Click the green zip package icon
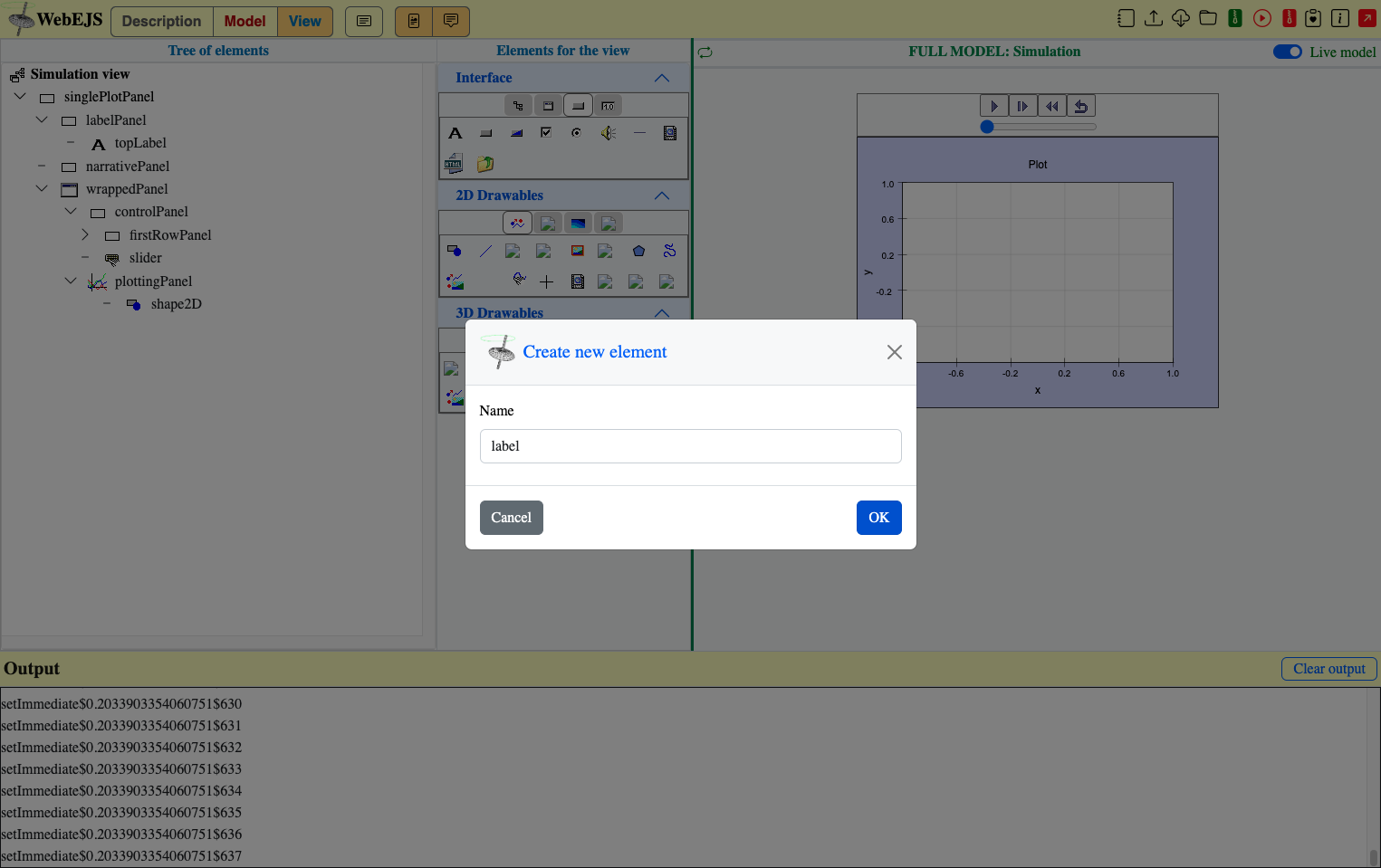 click(x=1235, y=18)
